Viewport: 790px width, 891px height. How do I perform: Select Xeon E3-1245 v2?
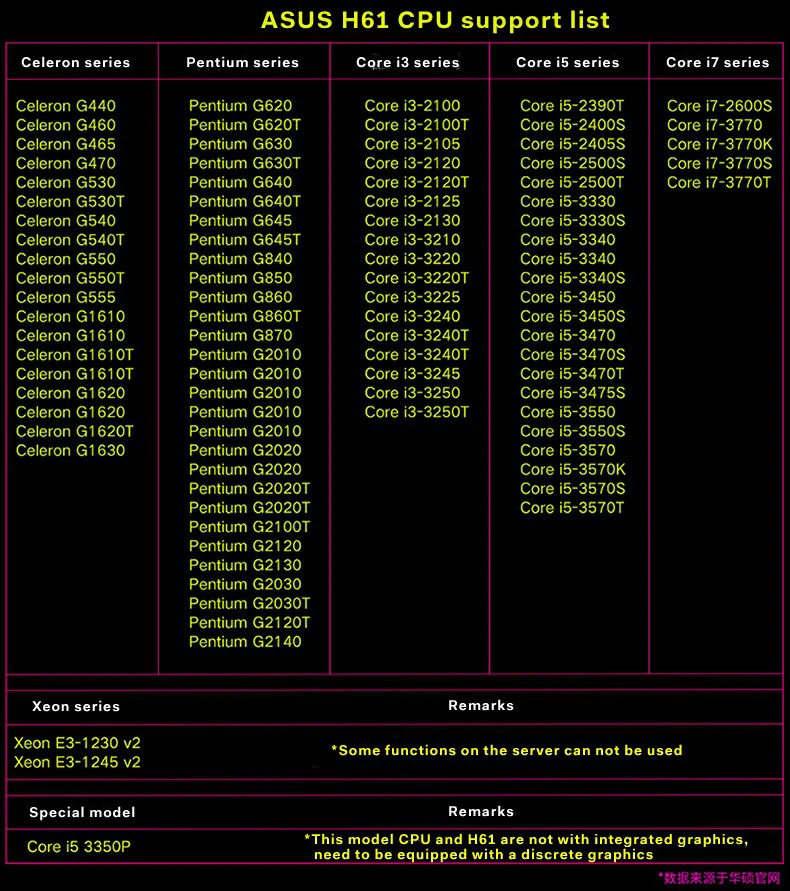[x=77, y=762]
